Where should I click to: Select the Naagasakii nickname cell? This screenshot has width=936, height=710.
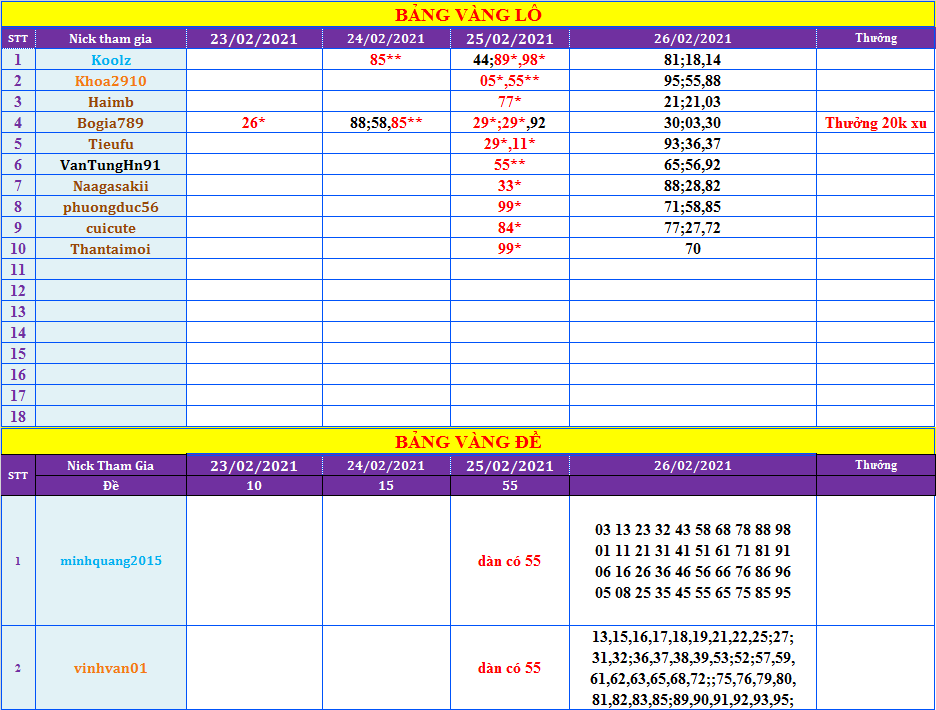point(111,186)
